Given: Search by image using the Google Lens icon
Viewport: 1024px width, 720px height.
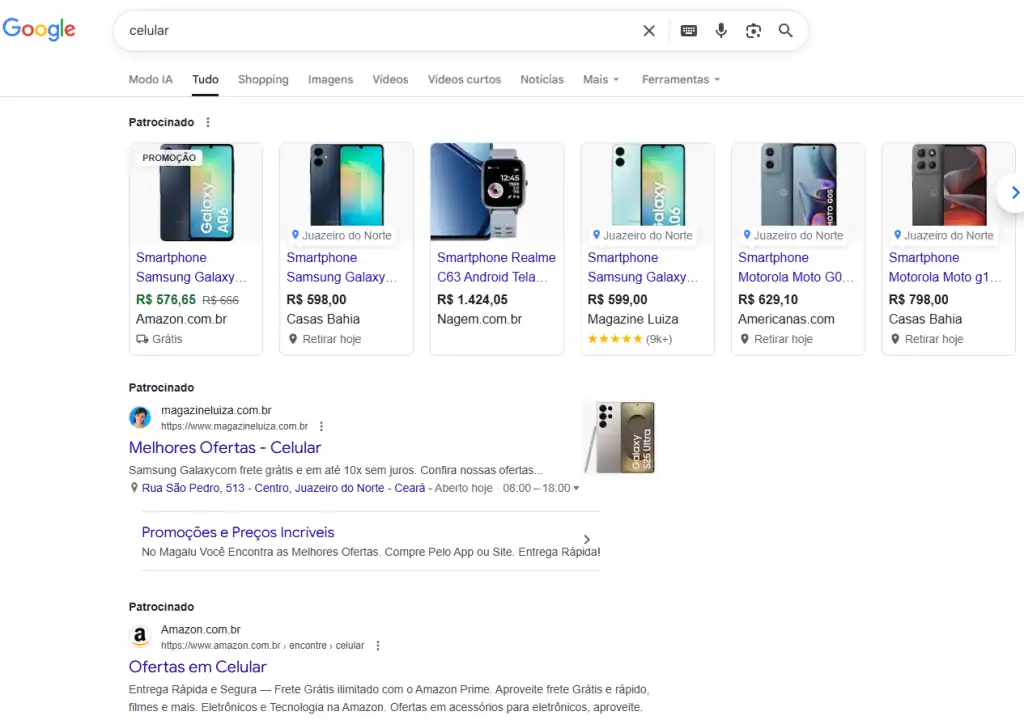Looking at the screenshot, I should tap(753, 31).
